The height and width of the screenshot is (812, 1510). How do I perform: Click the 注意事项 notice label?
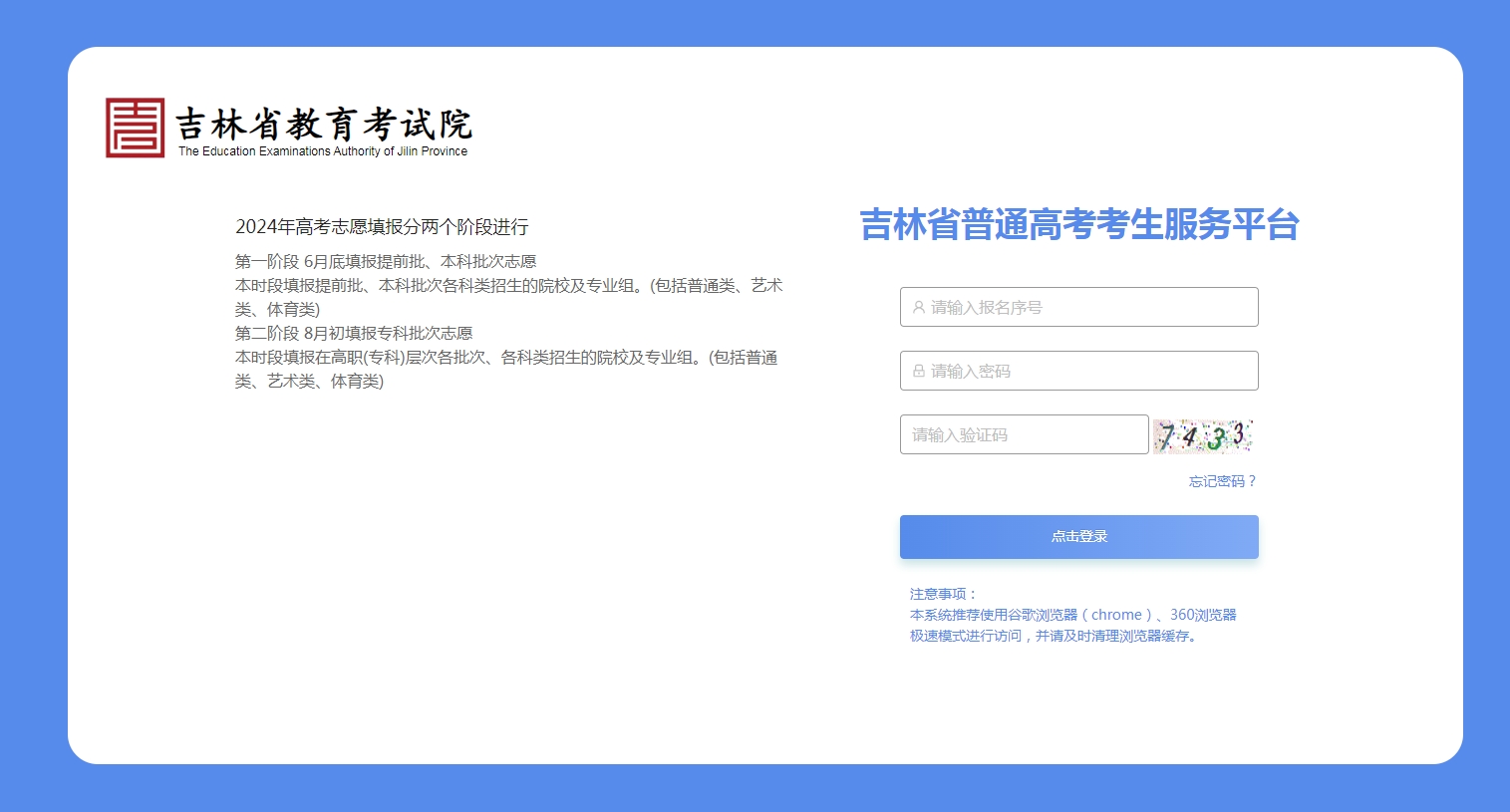point(943,594)
